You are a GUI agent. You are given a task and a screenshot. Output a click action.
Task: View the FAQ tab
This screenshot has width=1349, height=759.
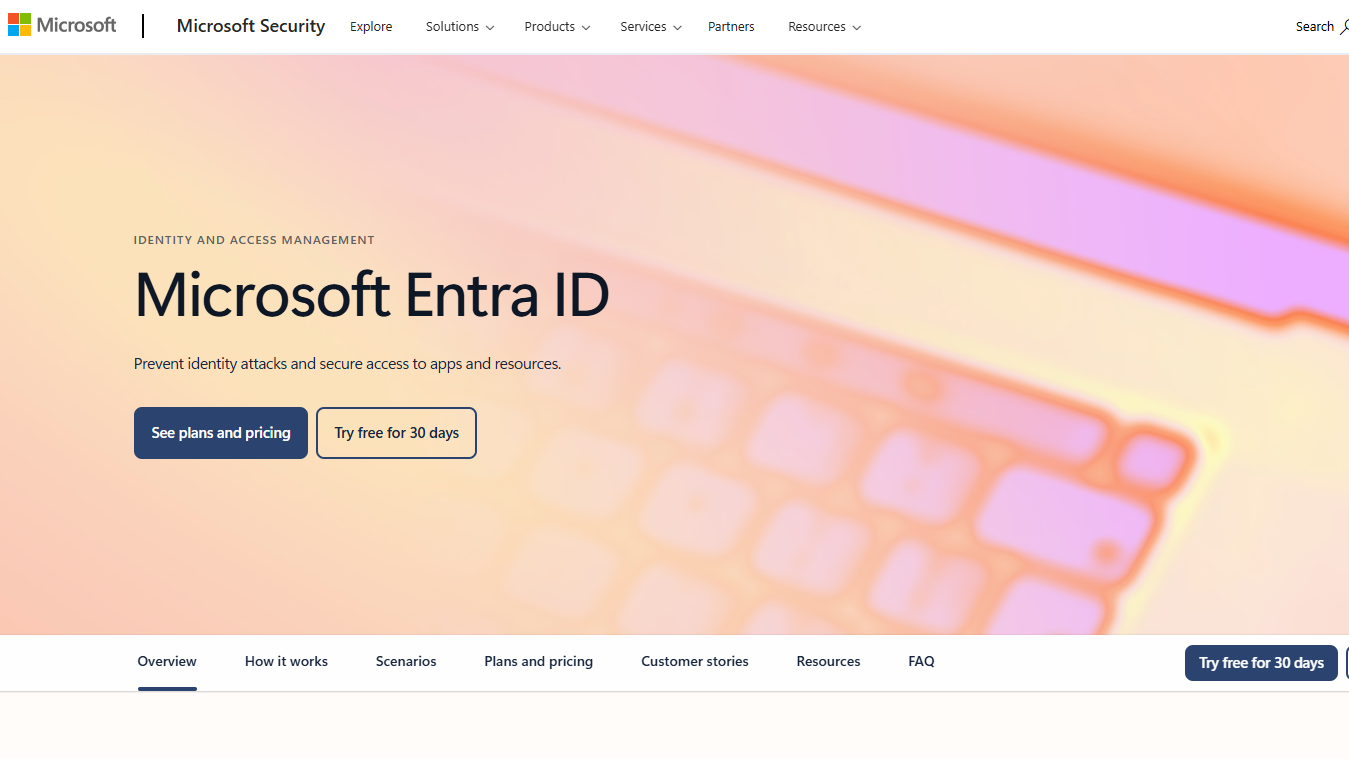tap(920, 661)
